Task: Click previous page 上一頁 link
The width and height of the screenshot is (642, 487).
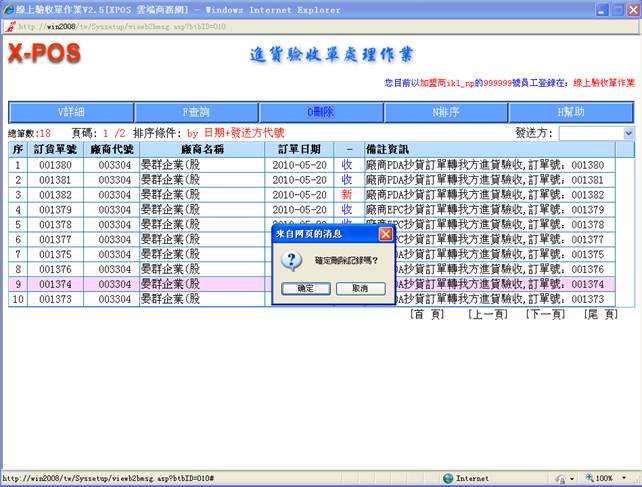Action: (486, 314)
